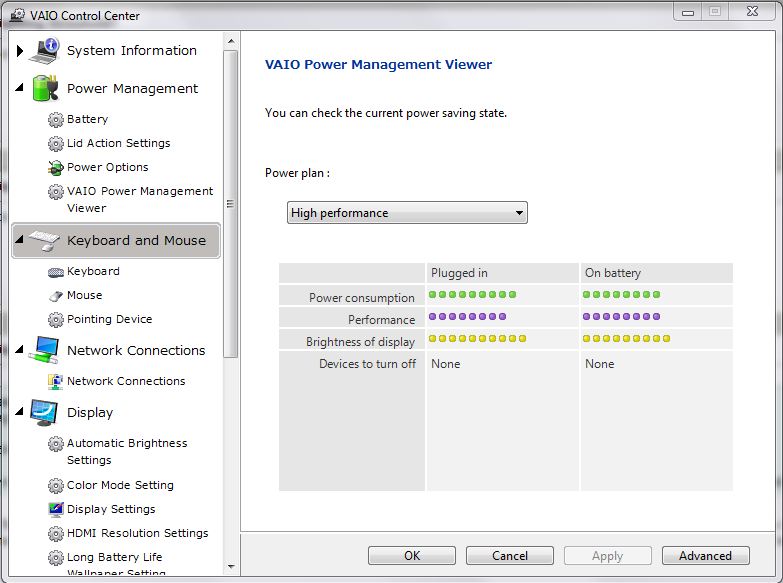783x583 pixels.
Task: Select HDMI Resolution Settings item
Action: tap(137, 533)
